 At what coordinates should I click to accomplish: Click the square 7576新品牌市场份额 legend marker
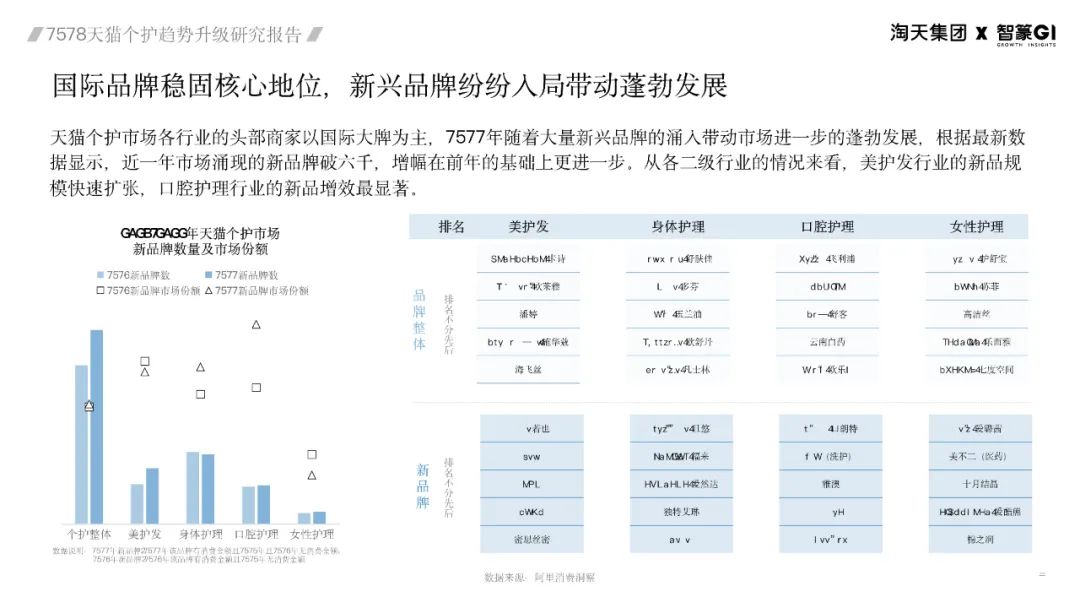pos(101,291)
